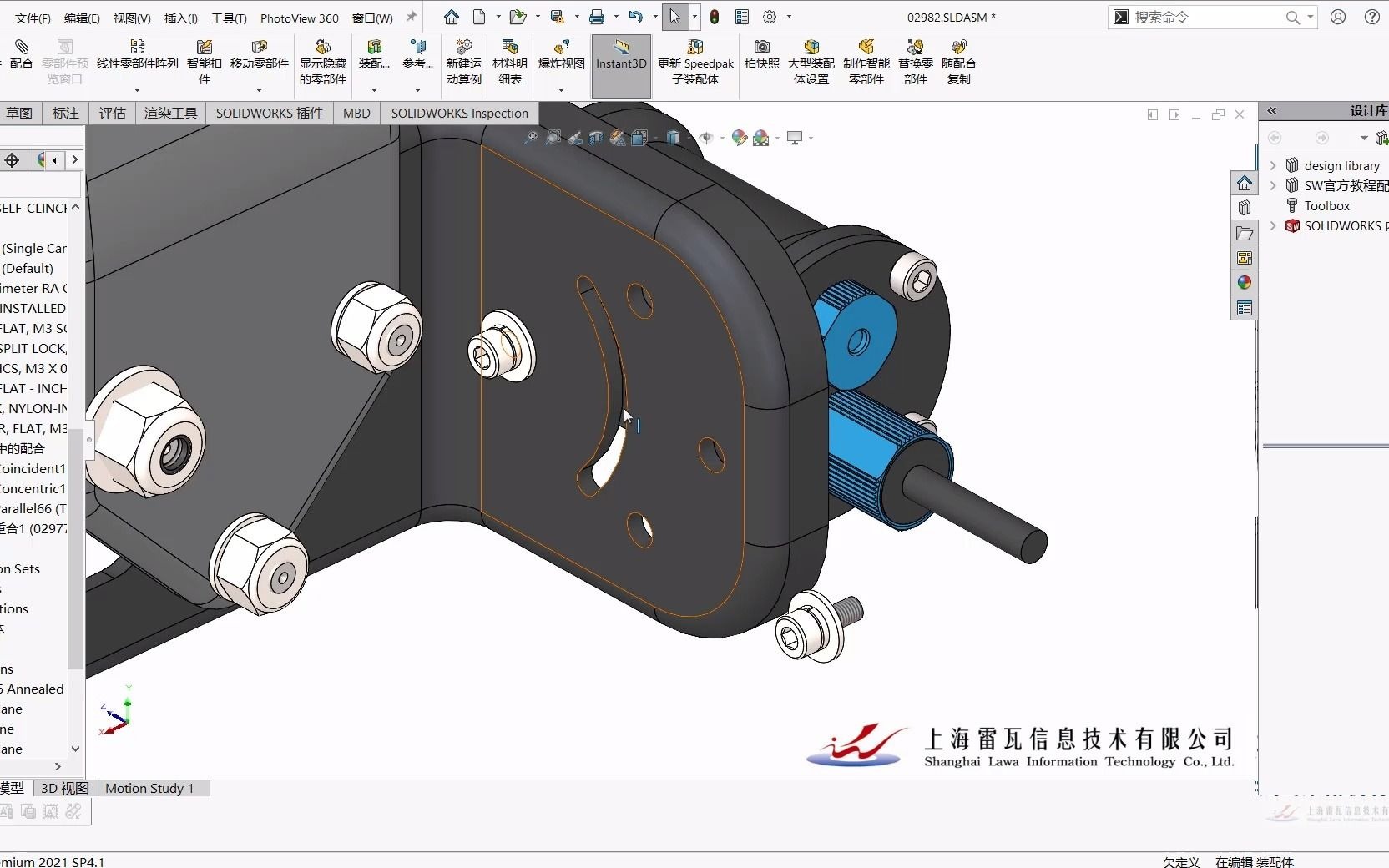Save the assembly with the Save icon
Screen dimensions: 1389x868
pos(558,17)
